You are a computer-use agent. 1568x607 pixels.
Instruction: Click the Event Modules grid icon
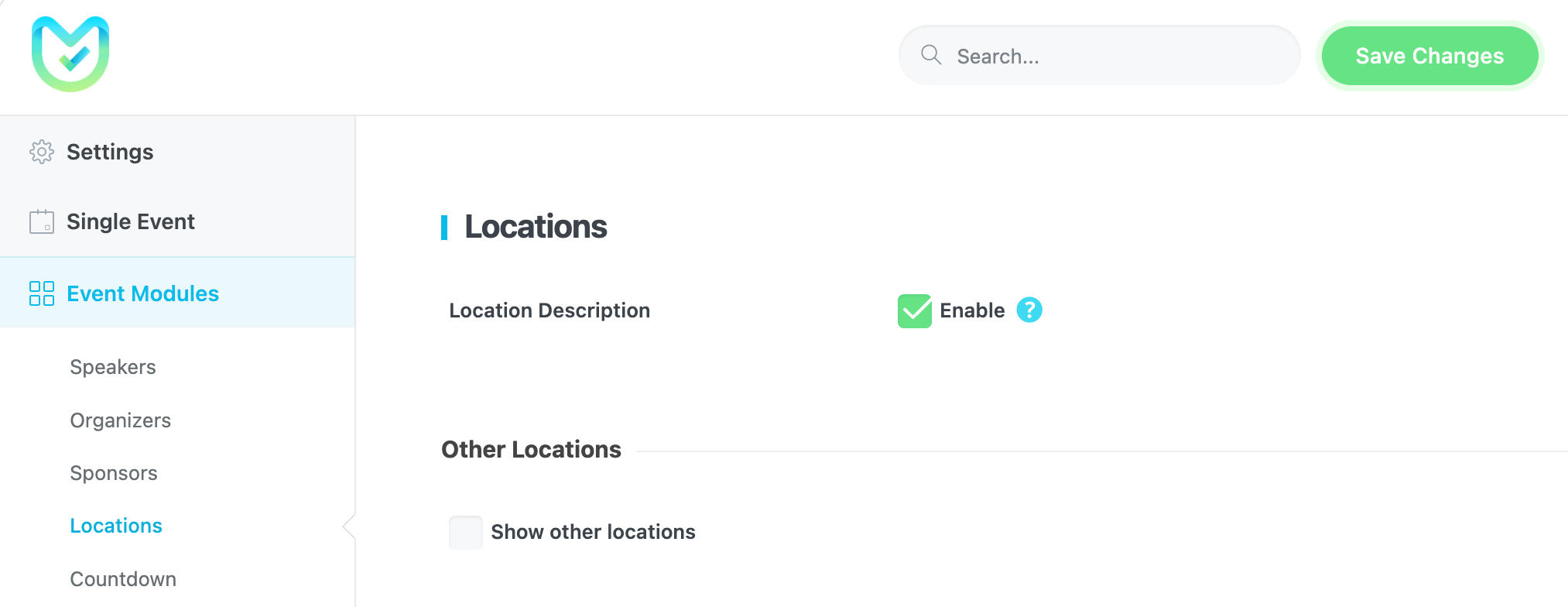(x=42, y=293)
